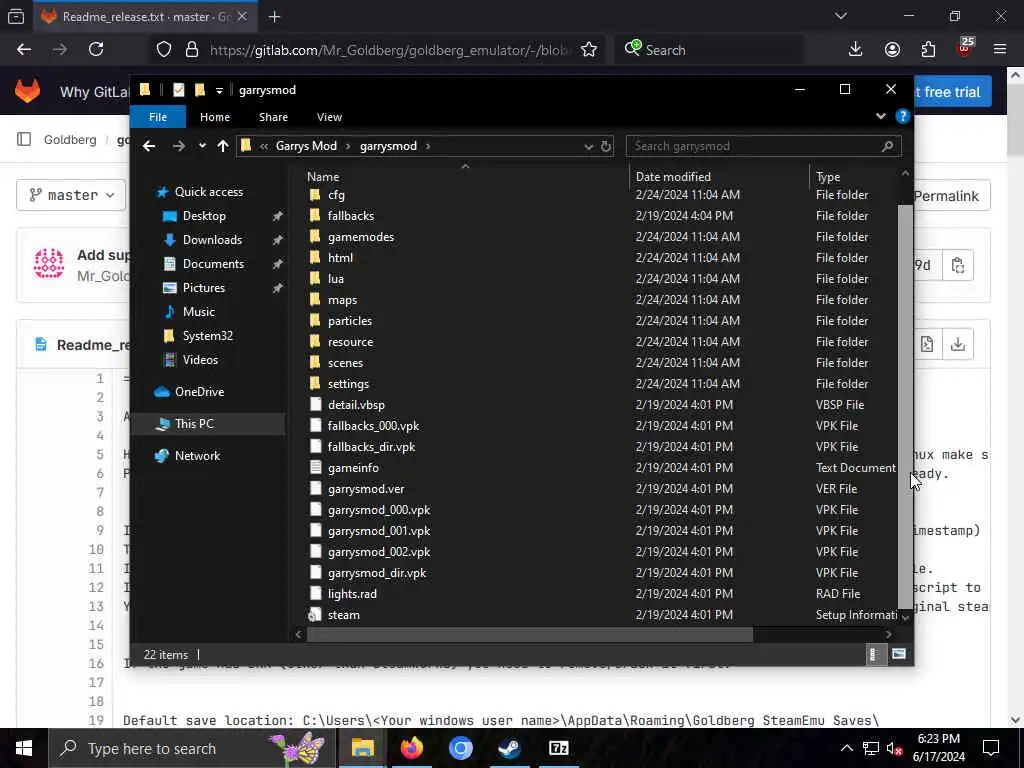This screenshot has height=768, width=1024.
Task: Select the Readme_release.txt Firefox tab
Action: (x=144, y=16)
